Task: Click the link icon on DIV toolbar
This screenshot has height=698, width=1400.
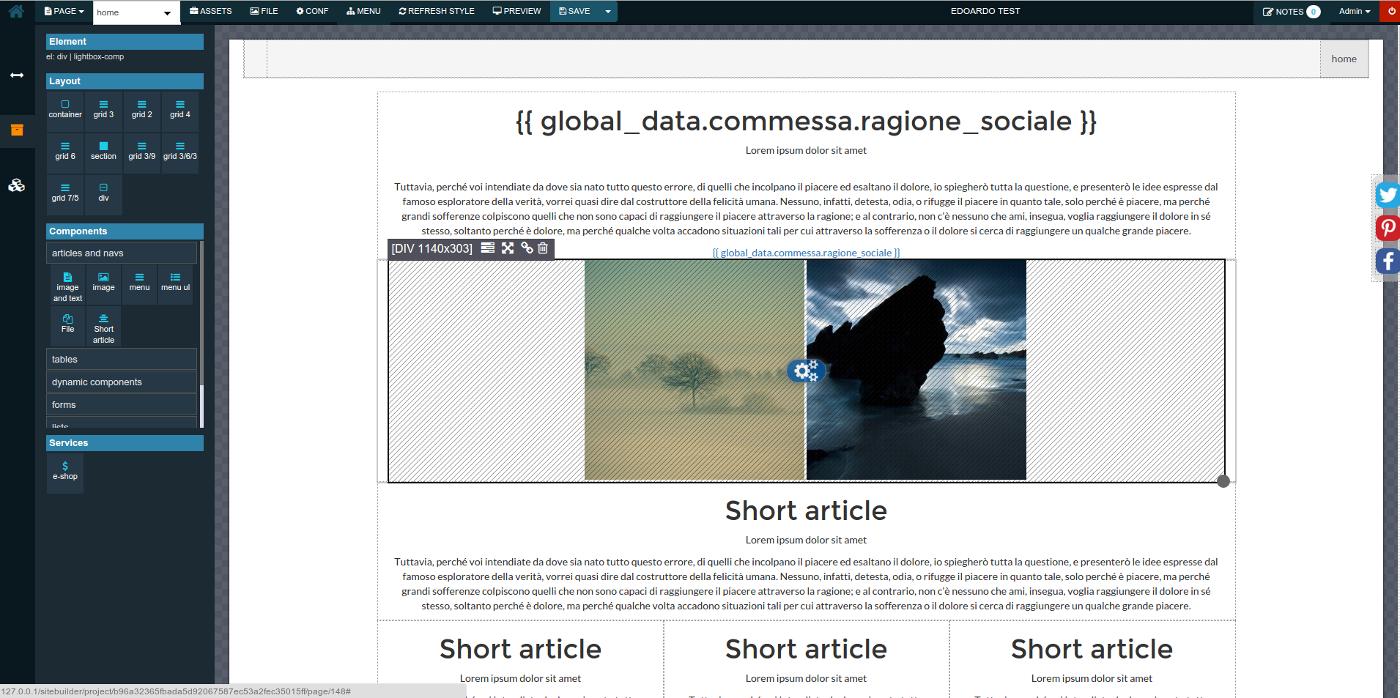Action: pos(527,248)
